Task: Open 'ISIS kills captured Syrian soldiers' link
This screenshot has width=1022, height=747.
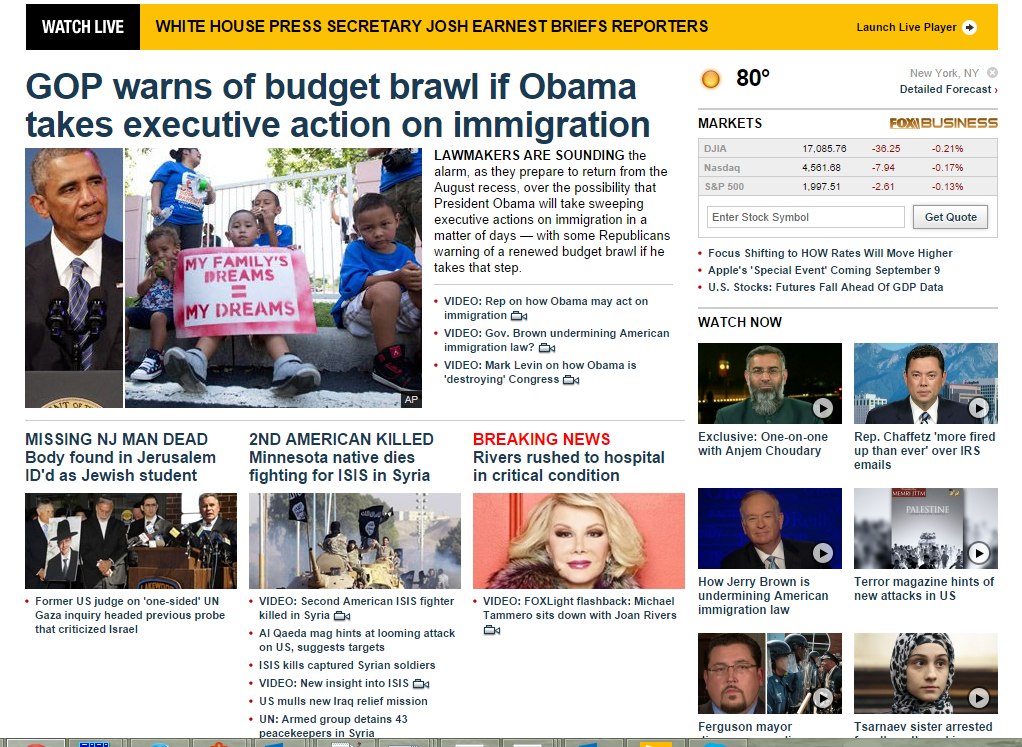Action: [x=347, y=666]
